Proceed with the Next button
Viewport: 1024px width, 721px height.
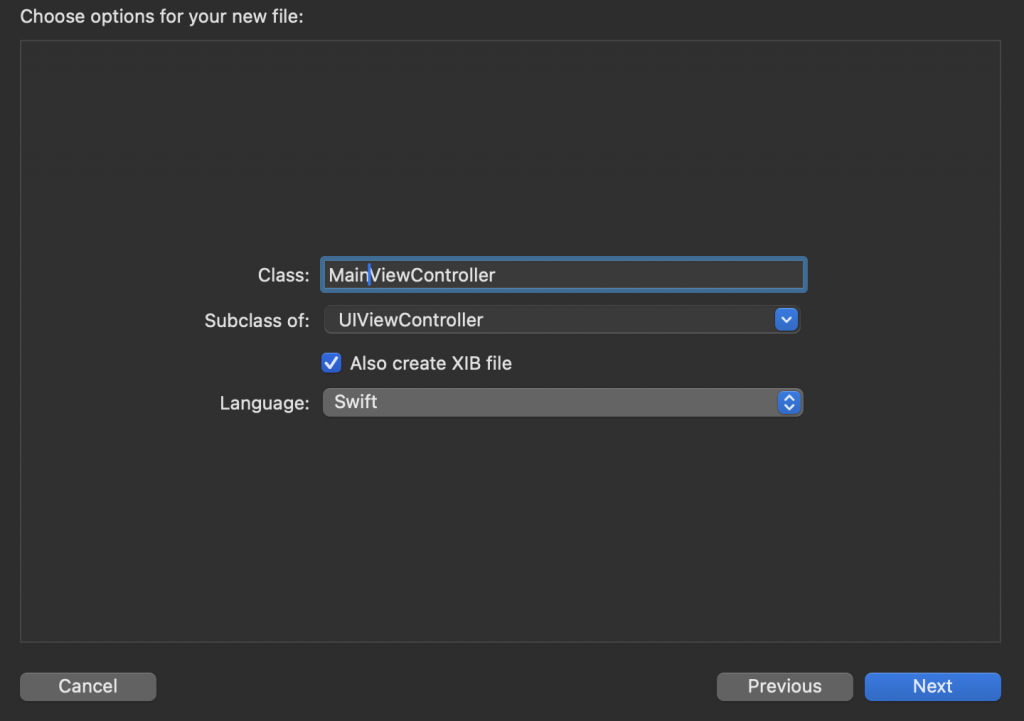(932, 686)
